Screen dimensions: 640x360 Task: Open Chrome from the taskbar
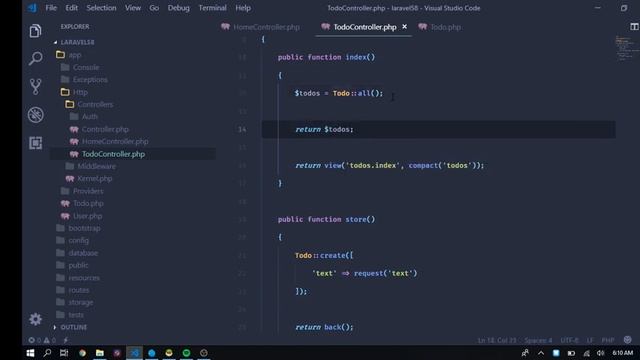click(82, 353)
